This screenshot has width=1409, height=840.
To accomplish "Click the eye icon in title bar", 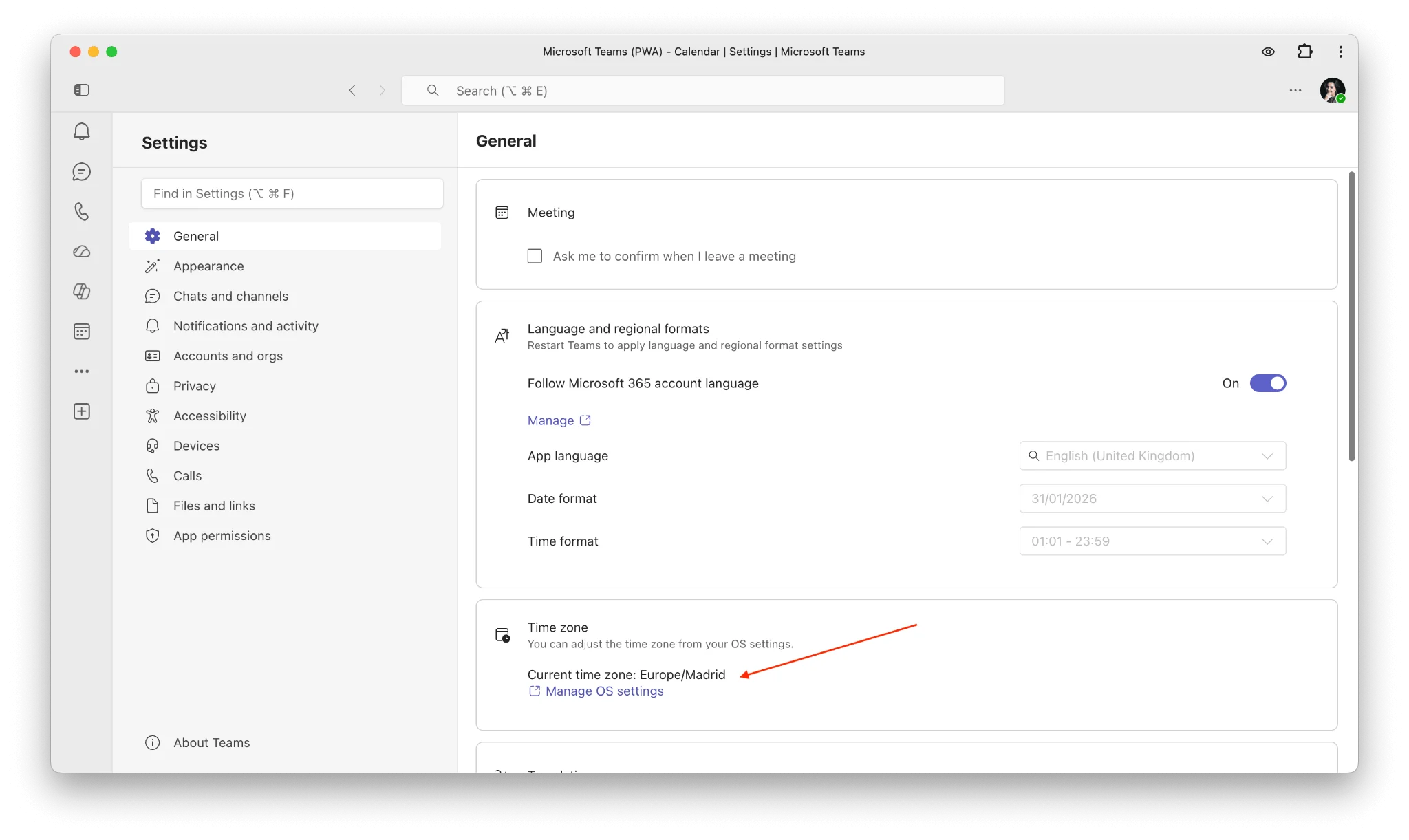I will (1268, 52).
